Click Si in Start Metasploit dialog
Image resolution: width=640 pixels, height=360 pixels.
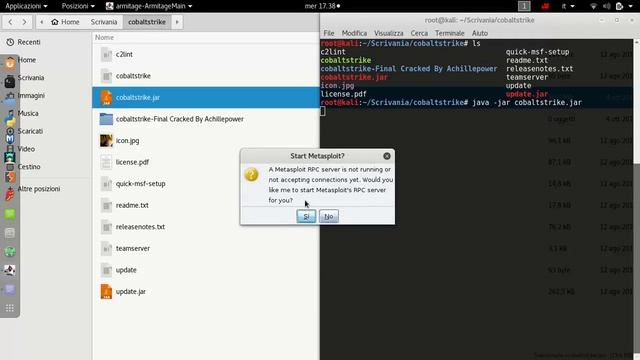306,216
